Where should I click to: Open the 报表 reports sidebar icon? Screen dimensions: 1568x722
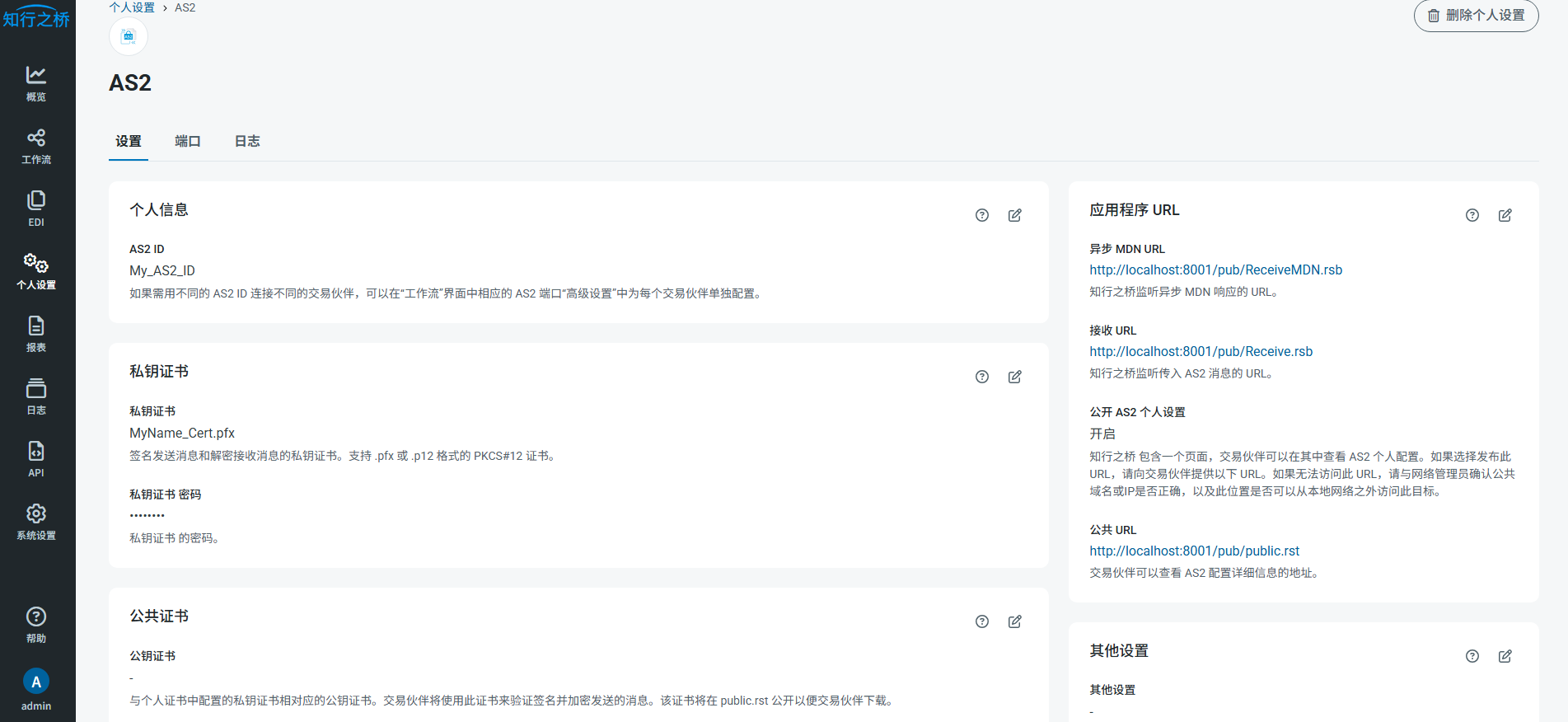(36, 334)
